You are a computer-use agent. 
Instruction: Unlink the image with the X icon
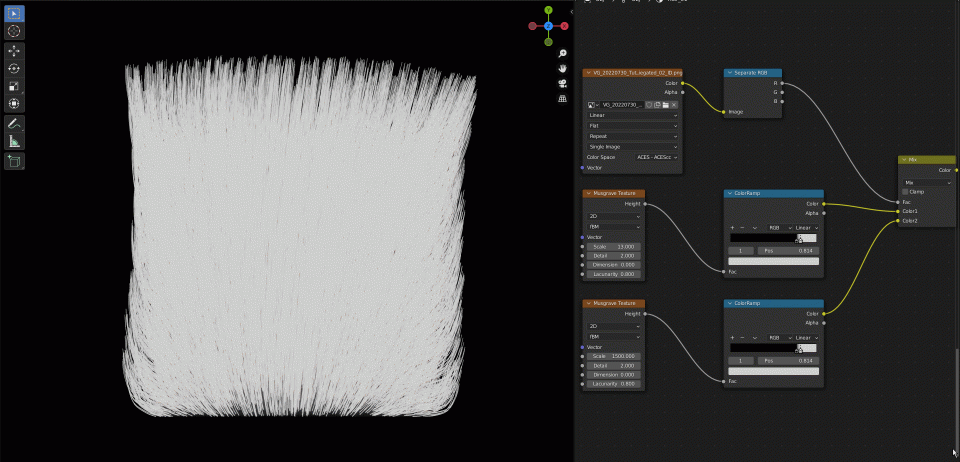click(x=673, y=105)
